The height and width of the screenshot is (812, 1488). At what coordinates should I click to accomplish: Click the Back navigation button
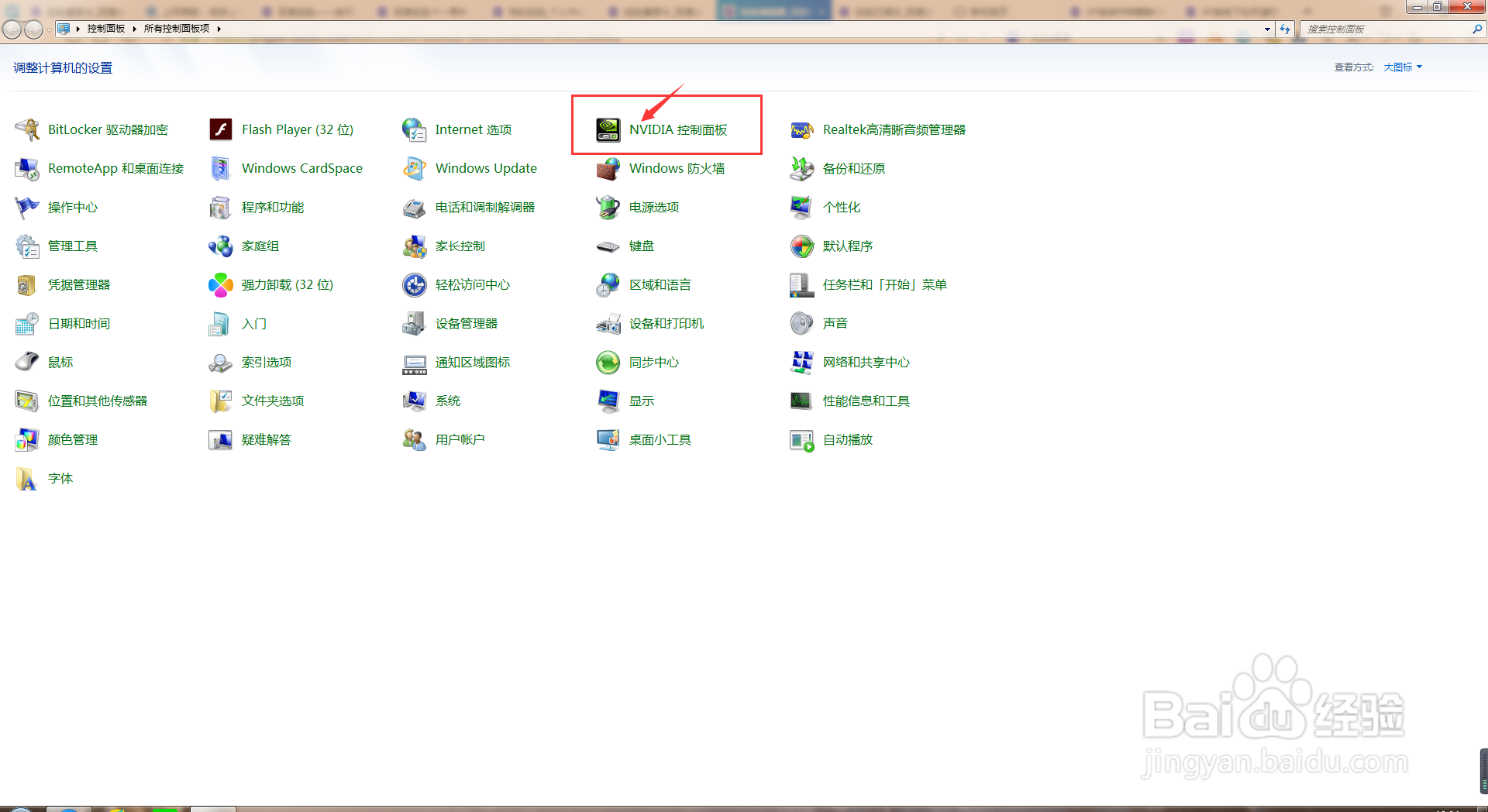(x=12, y=29)
